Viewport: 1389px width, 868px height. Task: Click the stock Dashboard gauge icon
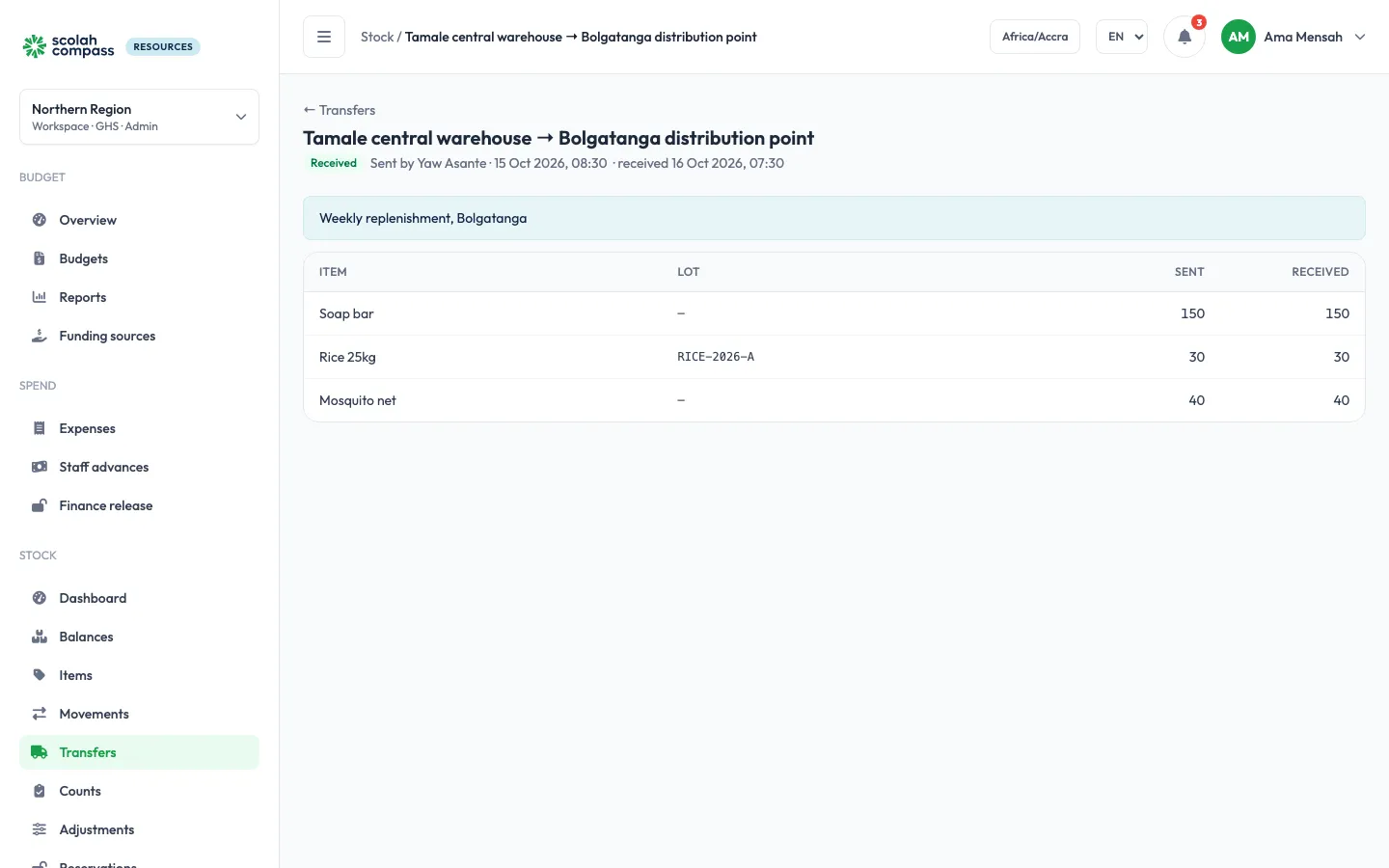[x=40, y=598]
